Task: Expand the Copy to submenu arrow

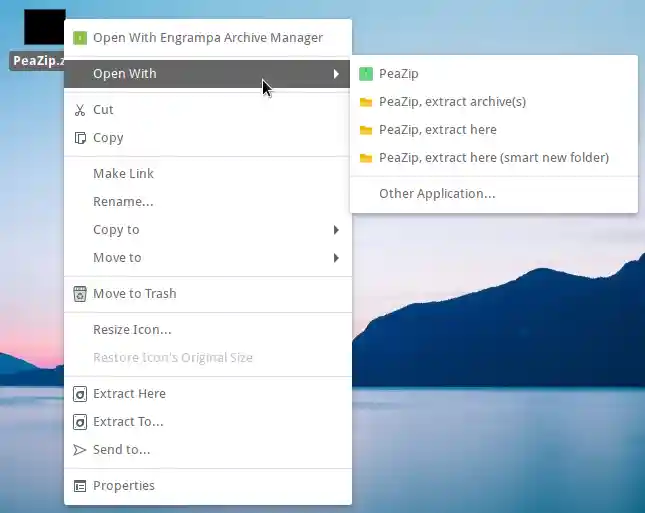Action: (336, 230)
